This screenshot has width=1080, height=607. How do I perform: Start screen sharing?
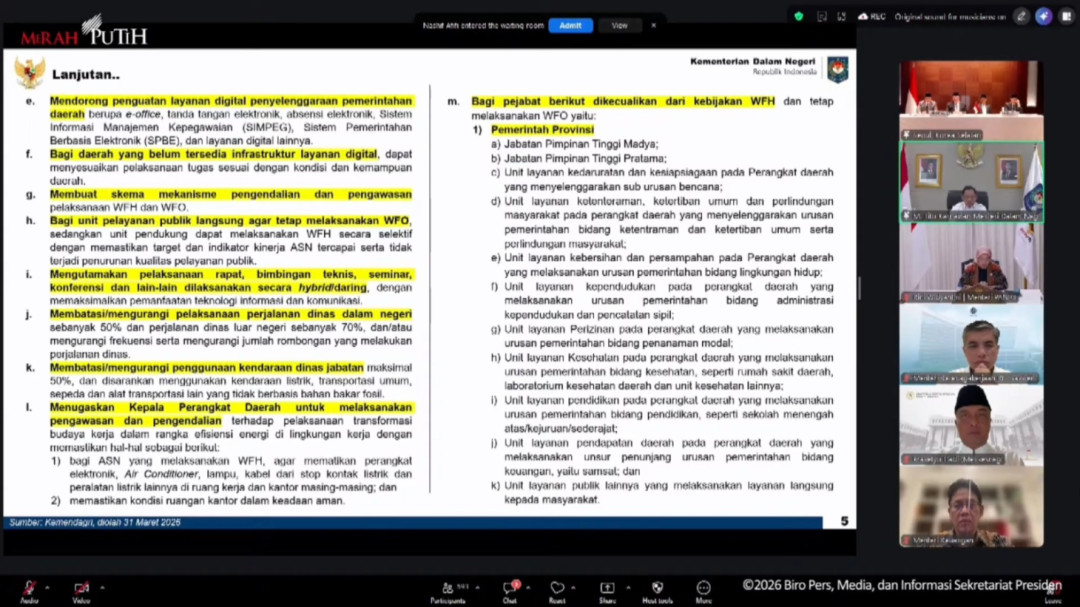[x=606, y=588]
